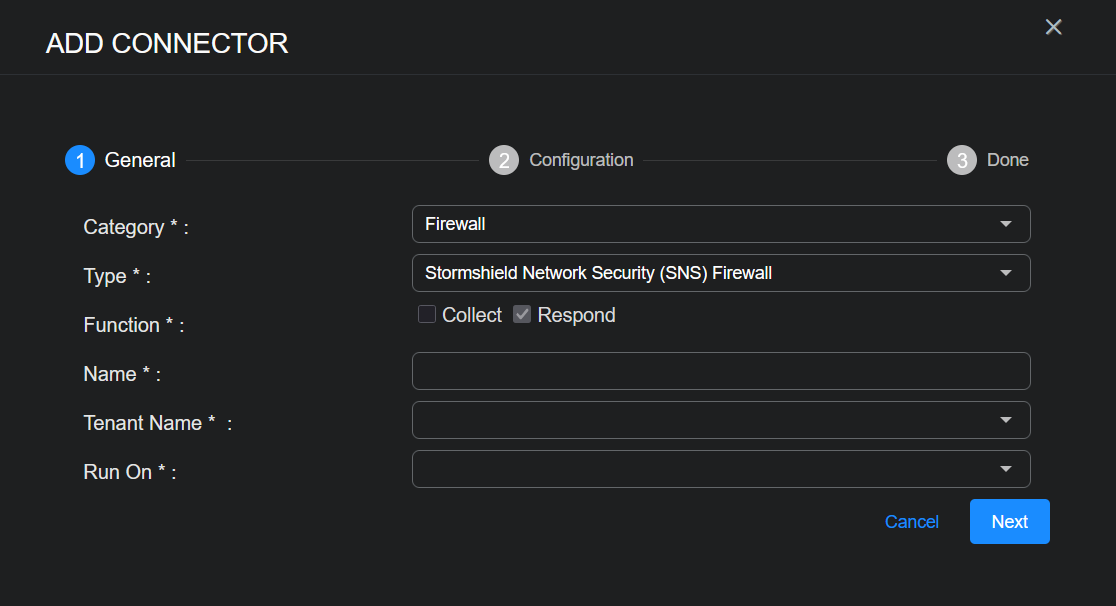Click the Category field's caret arrow
1116x606 pixels.
coord(1006,224)
